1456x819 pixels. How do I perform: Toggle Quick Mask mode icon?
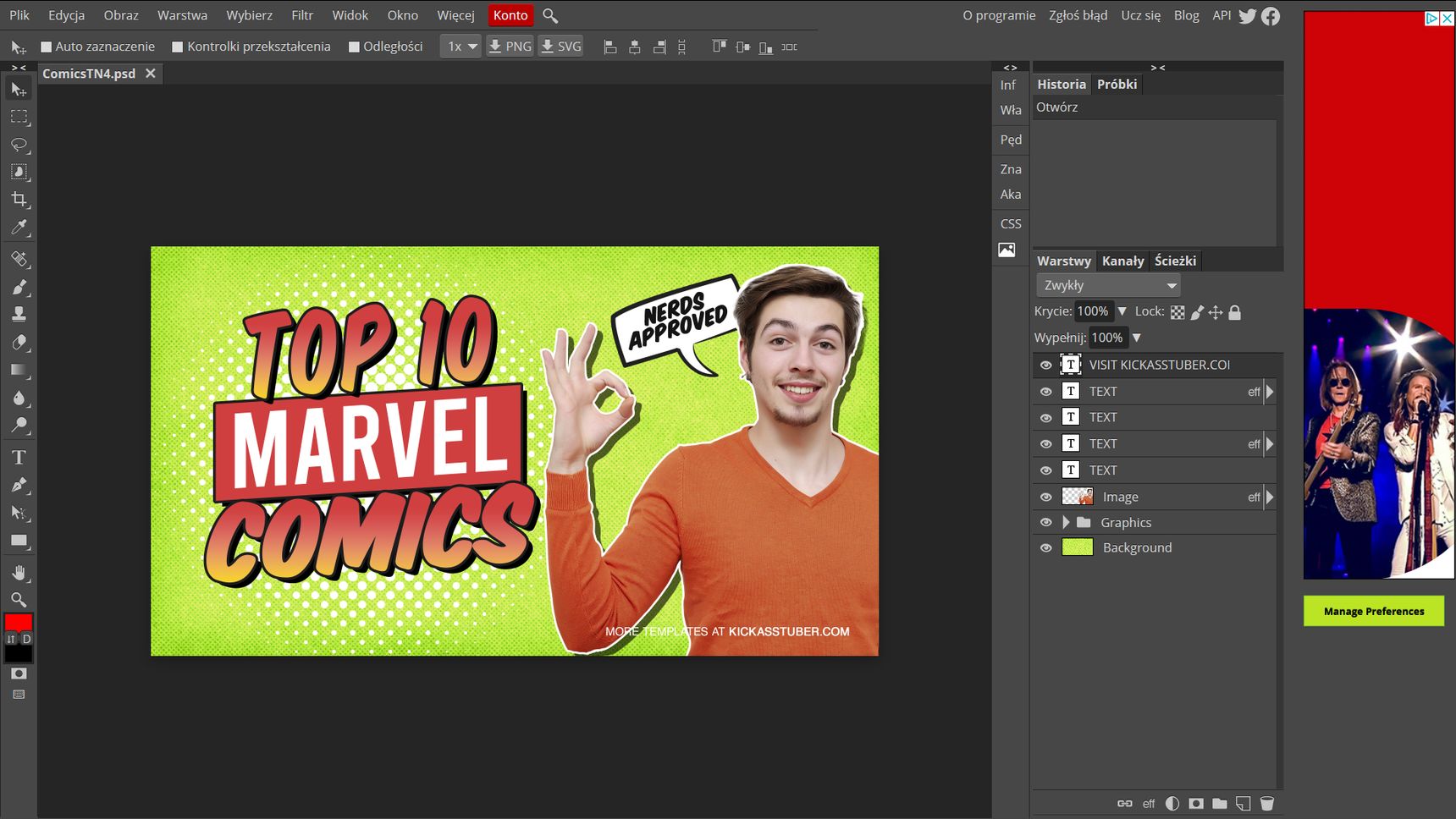19,673
